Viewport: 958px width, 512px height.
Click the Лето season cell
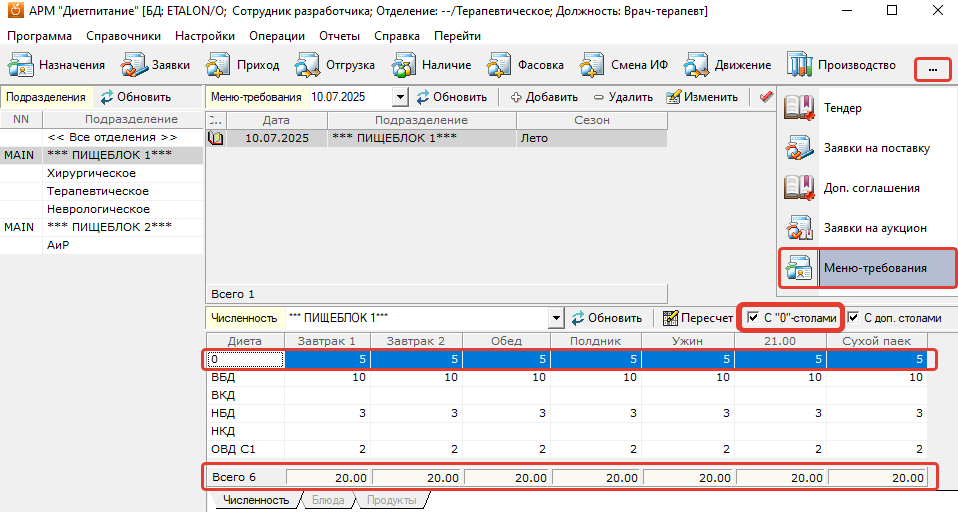(x=591, y=138)
